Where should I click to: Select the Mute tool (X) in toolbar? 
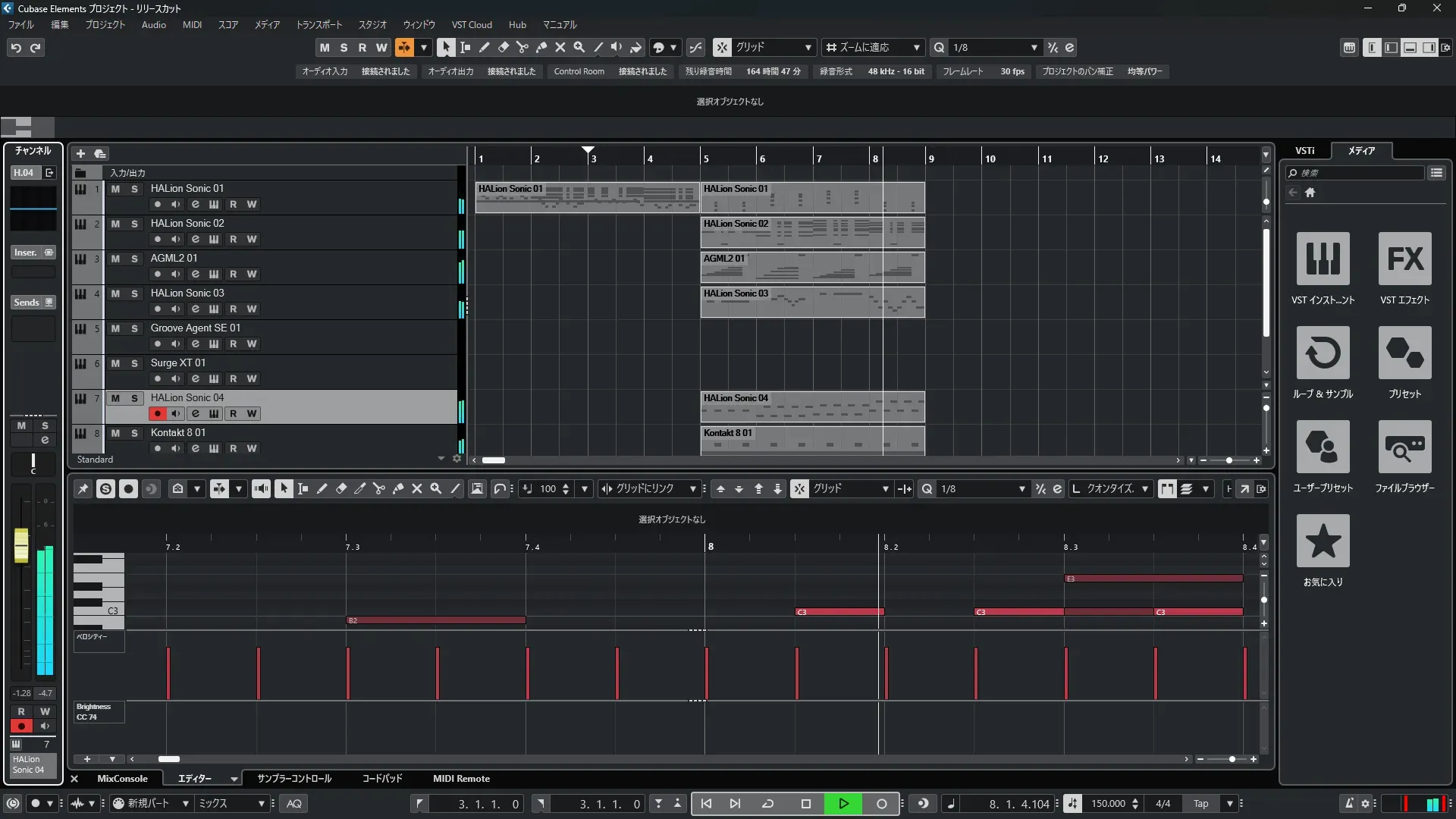click(560, 47)
